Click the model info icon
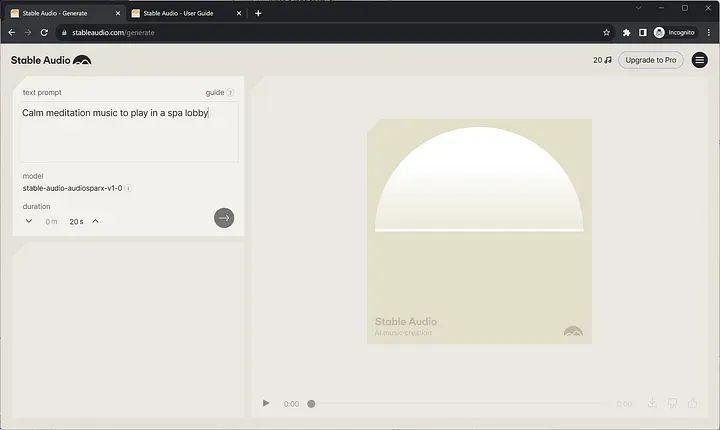 pos(128,188)
